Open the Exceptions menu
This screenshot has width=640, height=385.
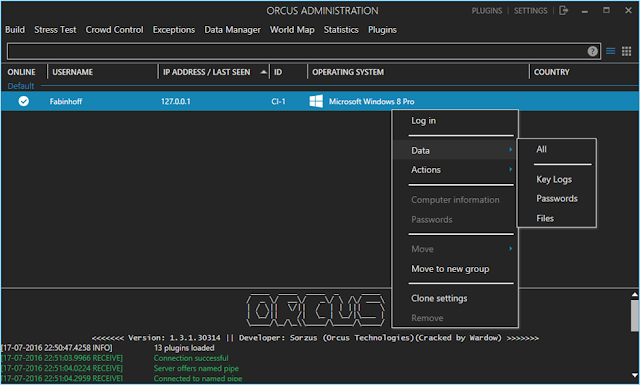pyautogui.click(x=174, y=30)
